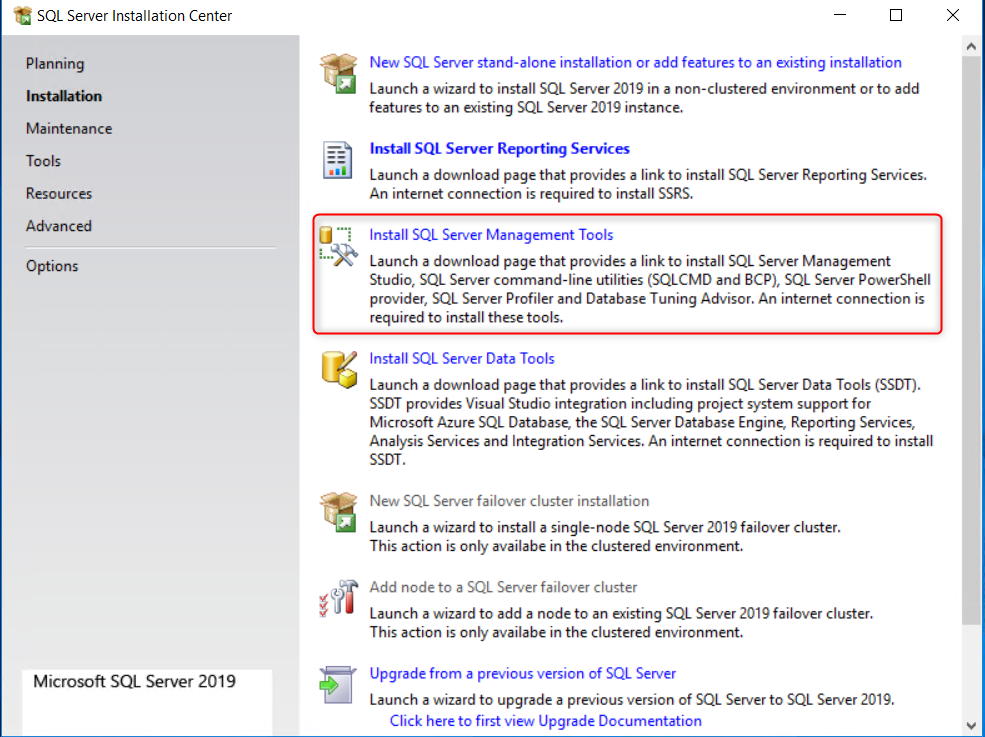Image resolution: width=985 pixels, height=737 pixels.
Task: Click the failover cluster installation box icon
Action: click(x=339, y=512)
